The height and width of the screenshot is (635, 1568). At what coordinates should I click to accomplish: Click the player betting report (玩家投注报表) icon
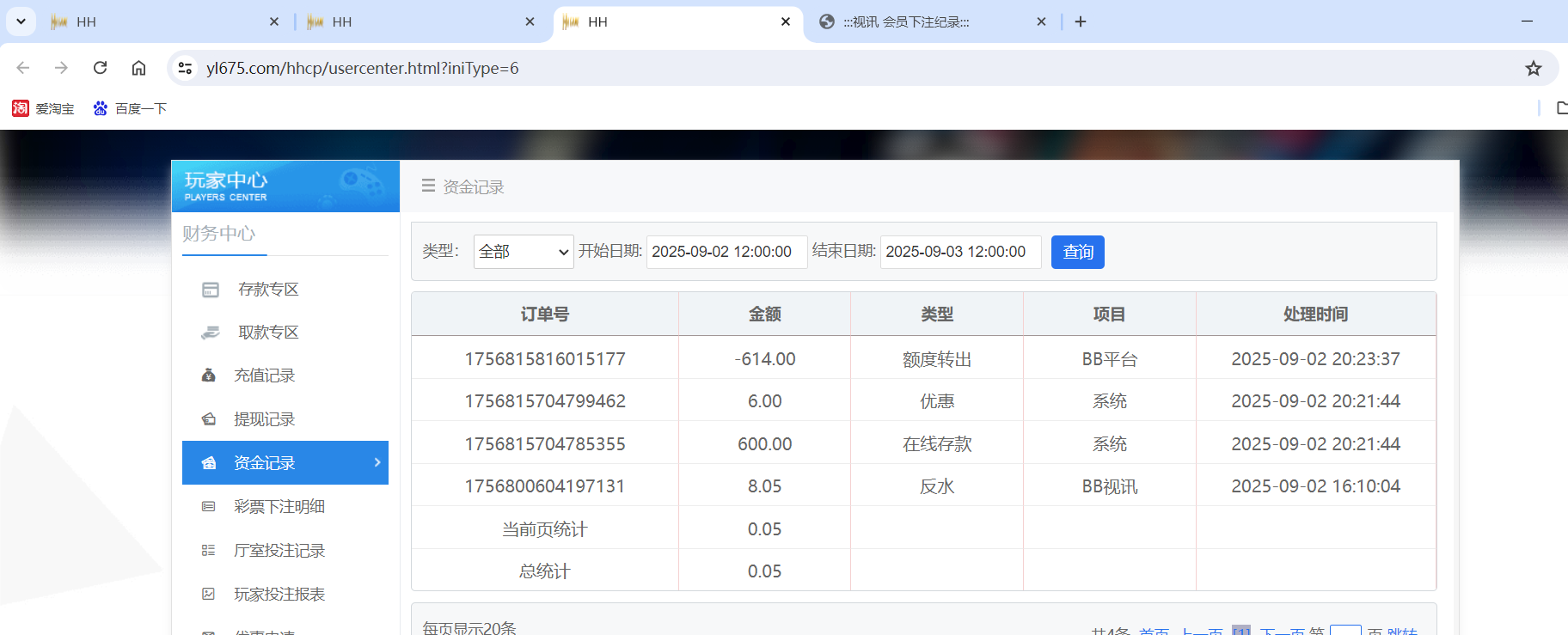point(208,594)
